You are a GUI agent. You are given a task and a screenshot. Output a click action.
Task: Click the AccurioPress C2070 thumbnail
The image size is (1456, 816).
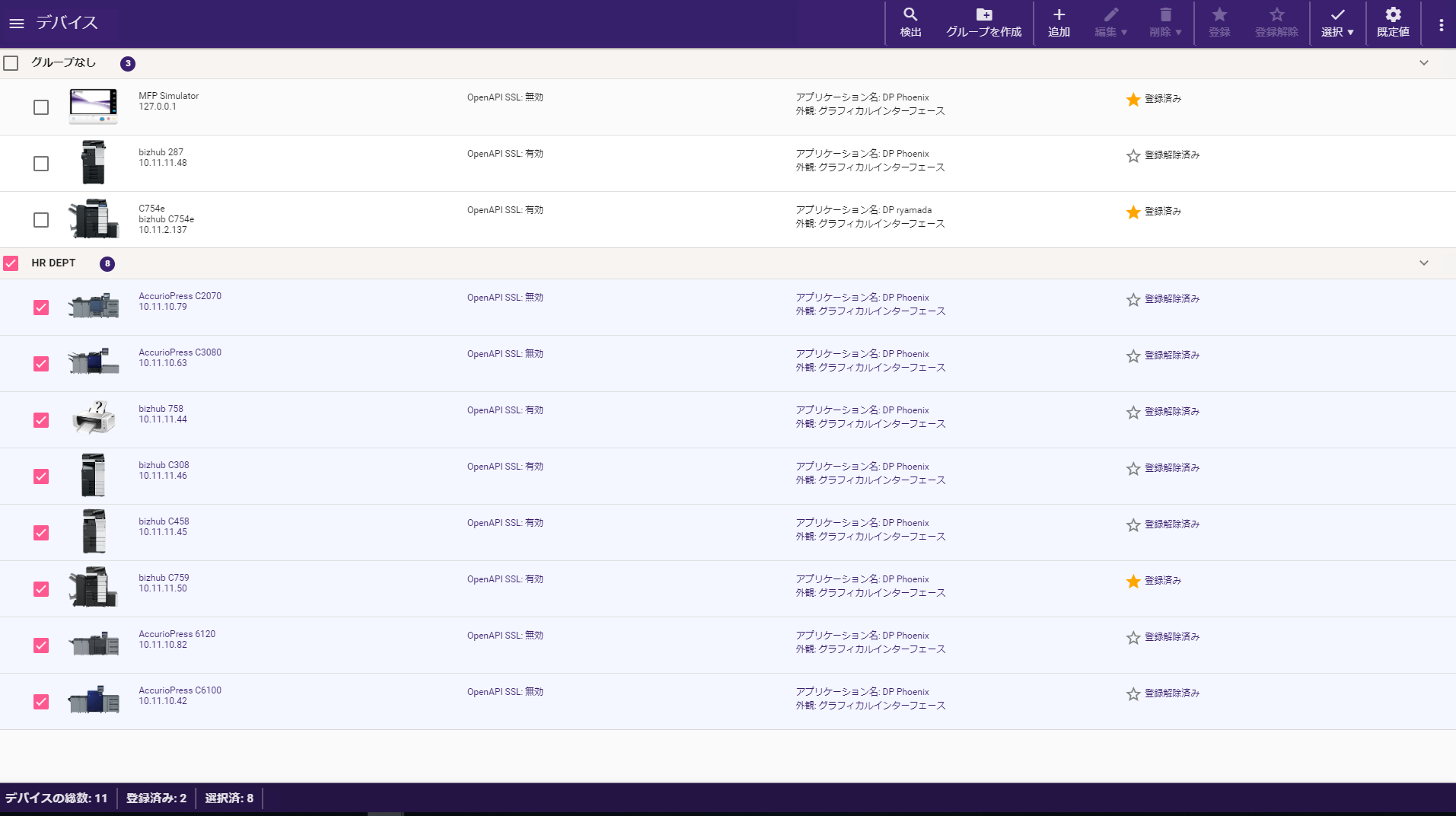(x=94, y=306)
